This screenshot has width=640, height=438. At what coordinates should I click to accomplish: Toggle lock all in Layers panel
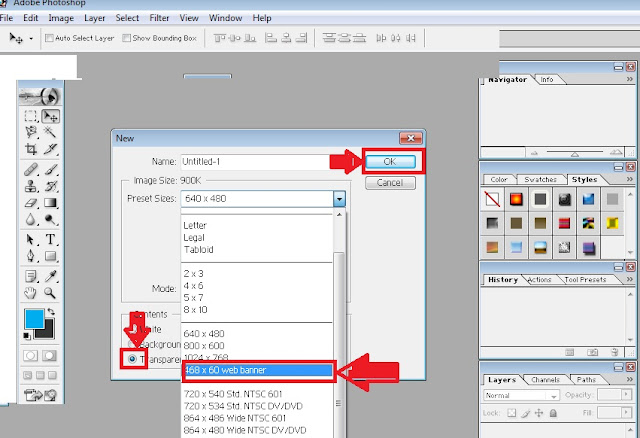pyautogui.click(x=553, y=413)
